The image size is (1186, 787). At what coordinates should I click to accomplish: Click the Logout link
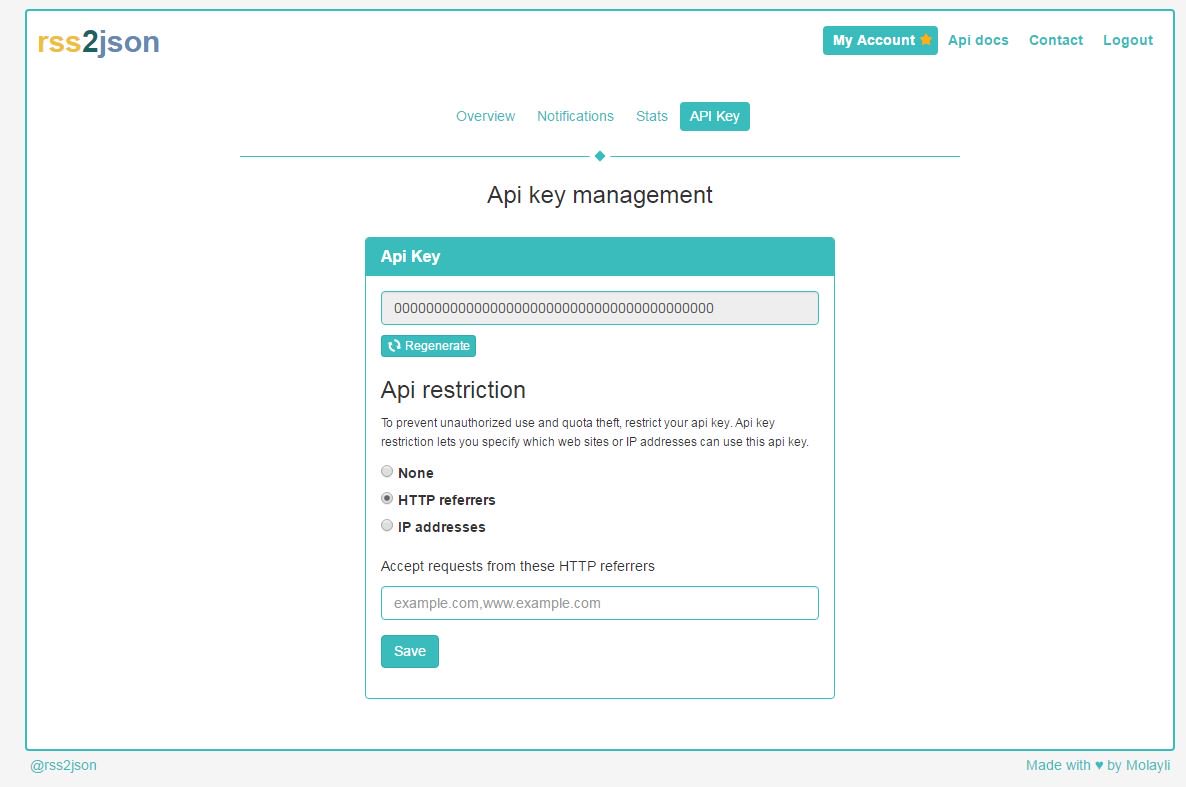[x=1127, y=40]
